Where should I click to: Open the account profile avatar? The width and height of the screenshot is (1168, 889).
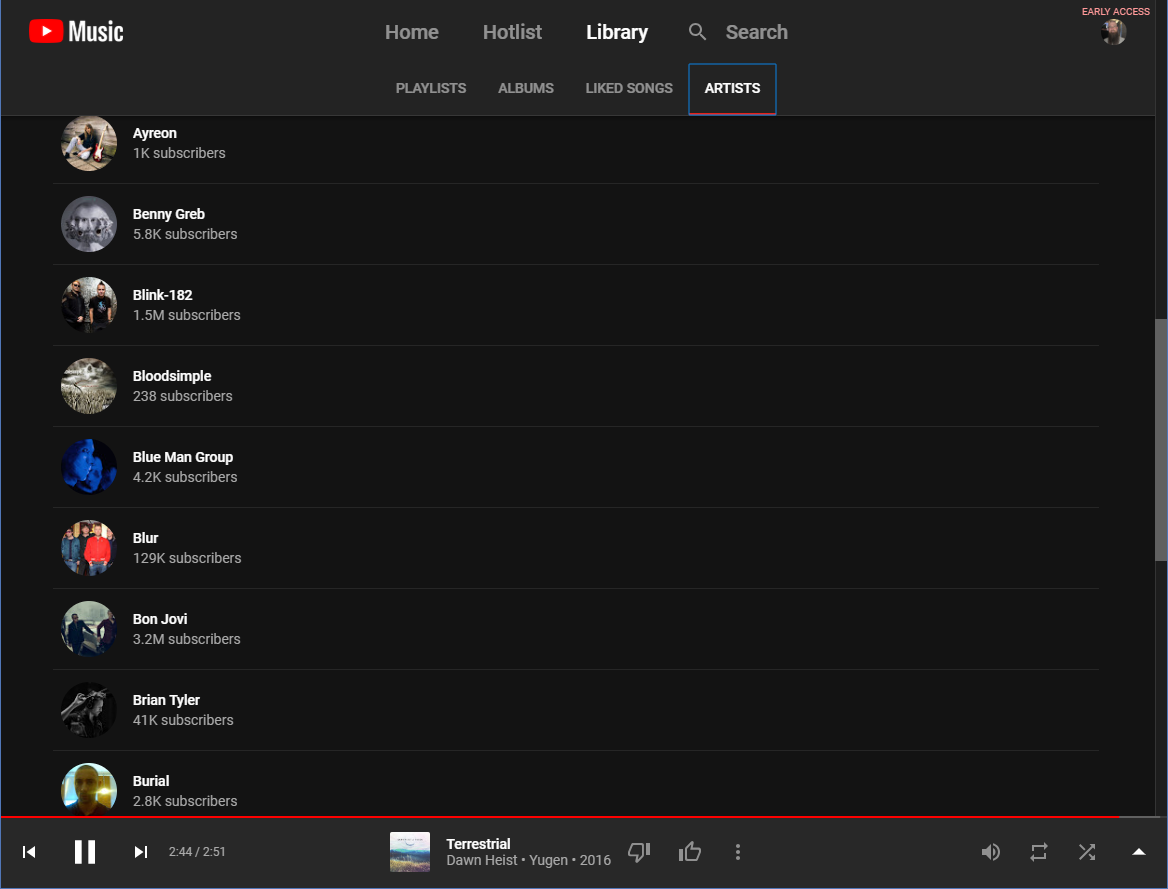click(1114, 32)
